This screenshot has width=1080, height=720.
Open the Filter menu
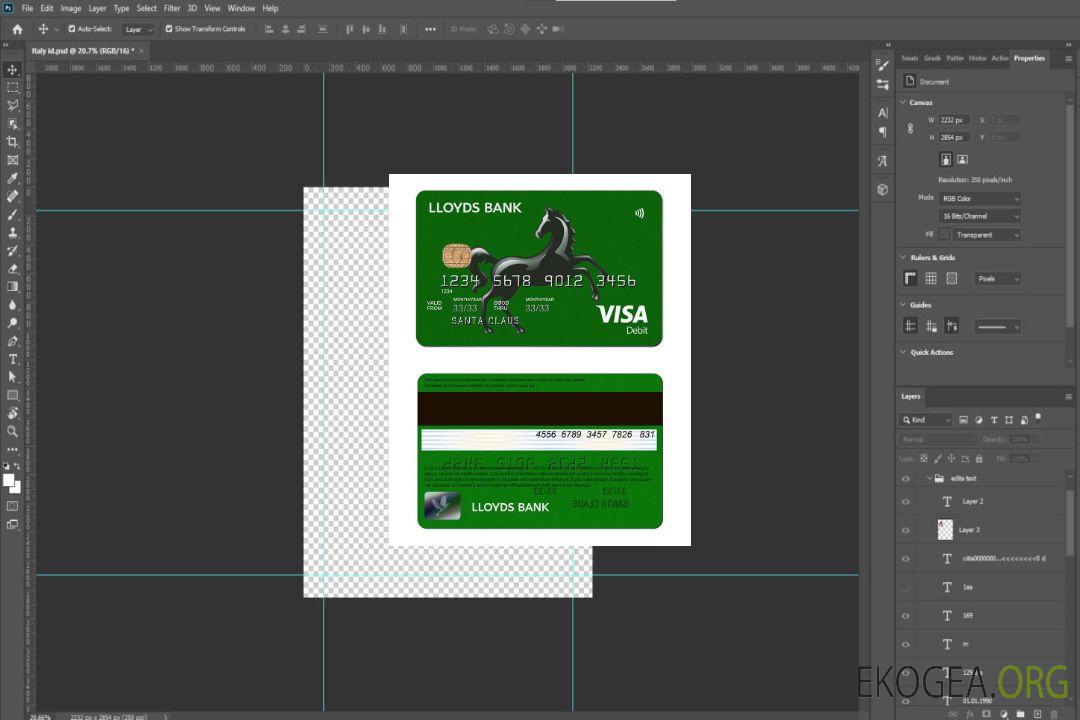click(x=172, y=8)
